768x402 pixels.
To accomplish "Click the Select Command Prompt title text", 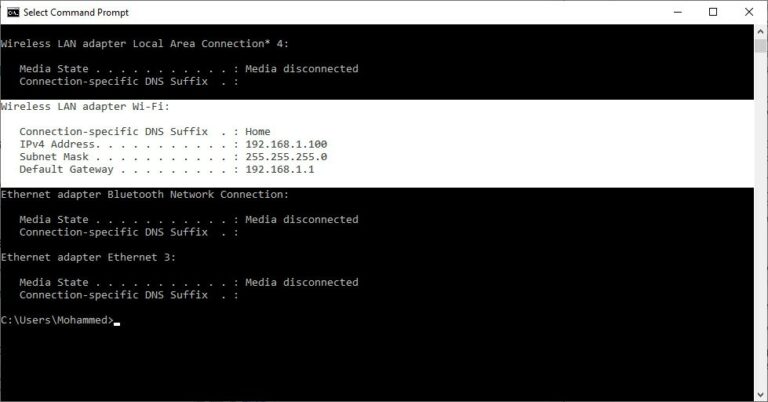I will 76,13.
